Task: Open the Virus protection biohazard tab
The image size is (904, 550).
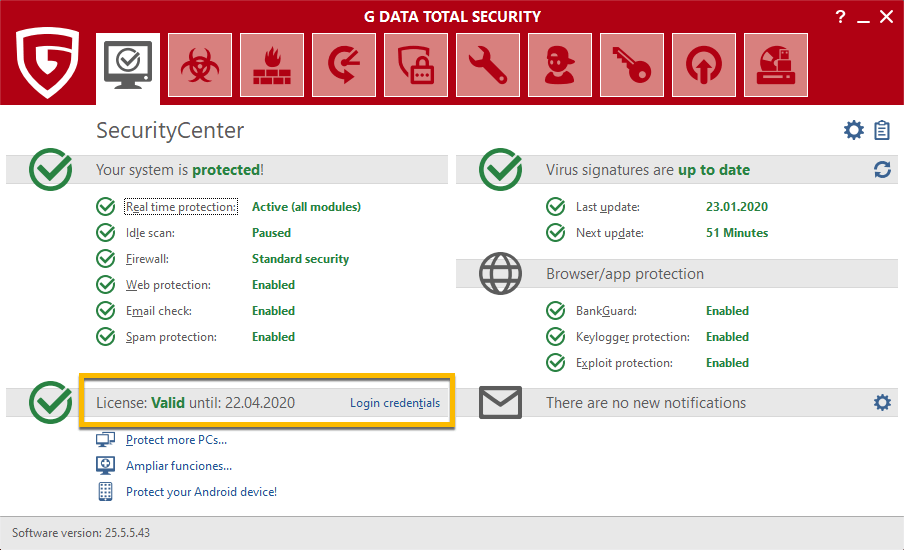Action: pos(200,65)
